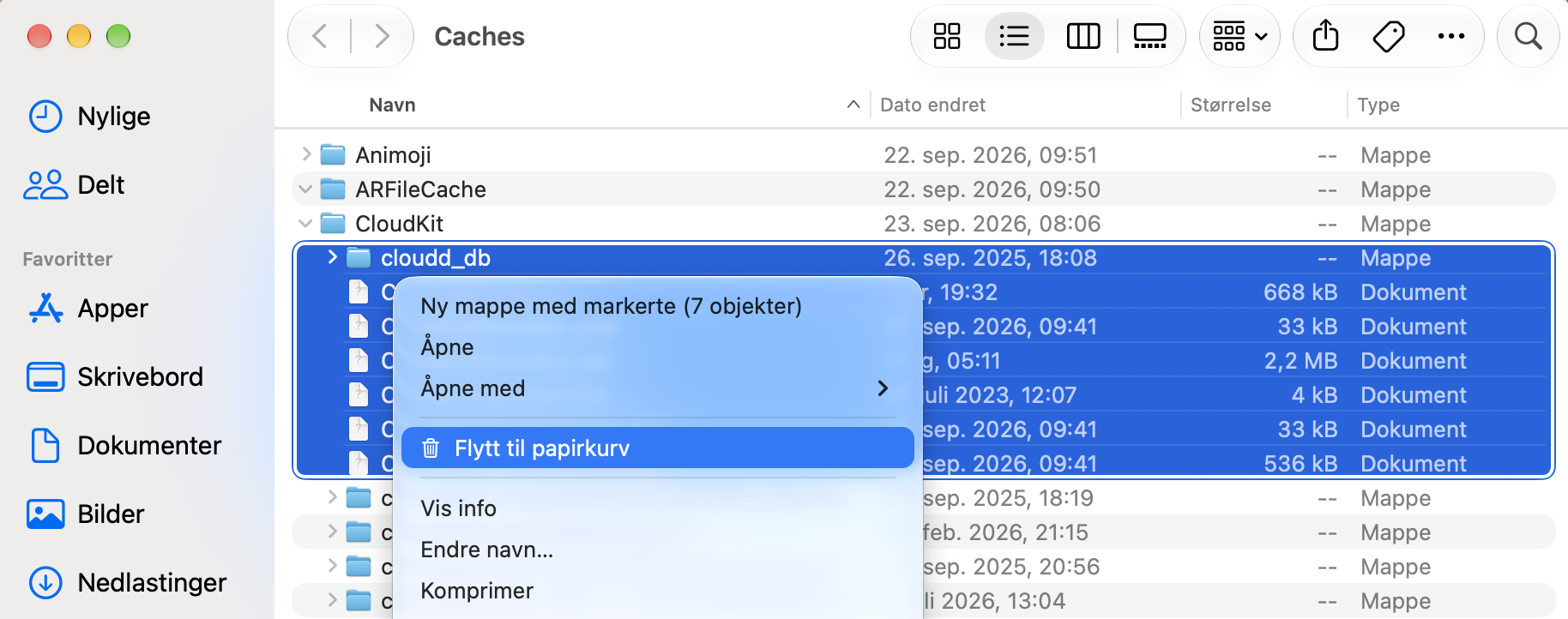This screenshot has height=619, width=1568.
Task: Click the 2,2 MB size cell
Action: pyautogui.click(x=1300, y=360)
